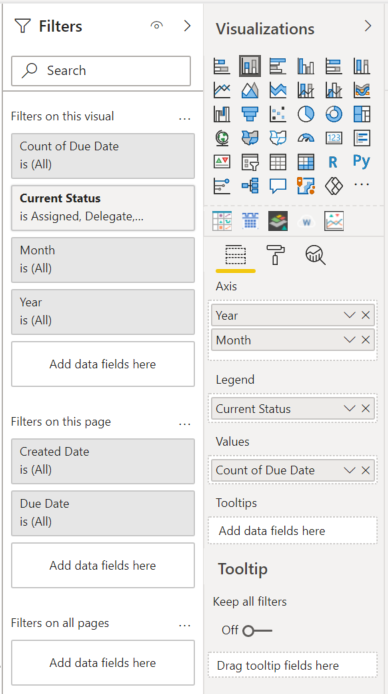Remove Month field from Axis
The height and width of the screenshot is (694, 388).
pos(365,340)
